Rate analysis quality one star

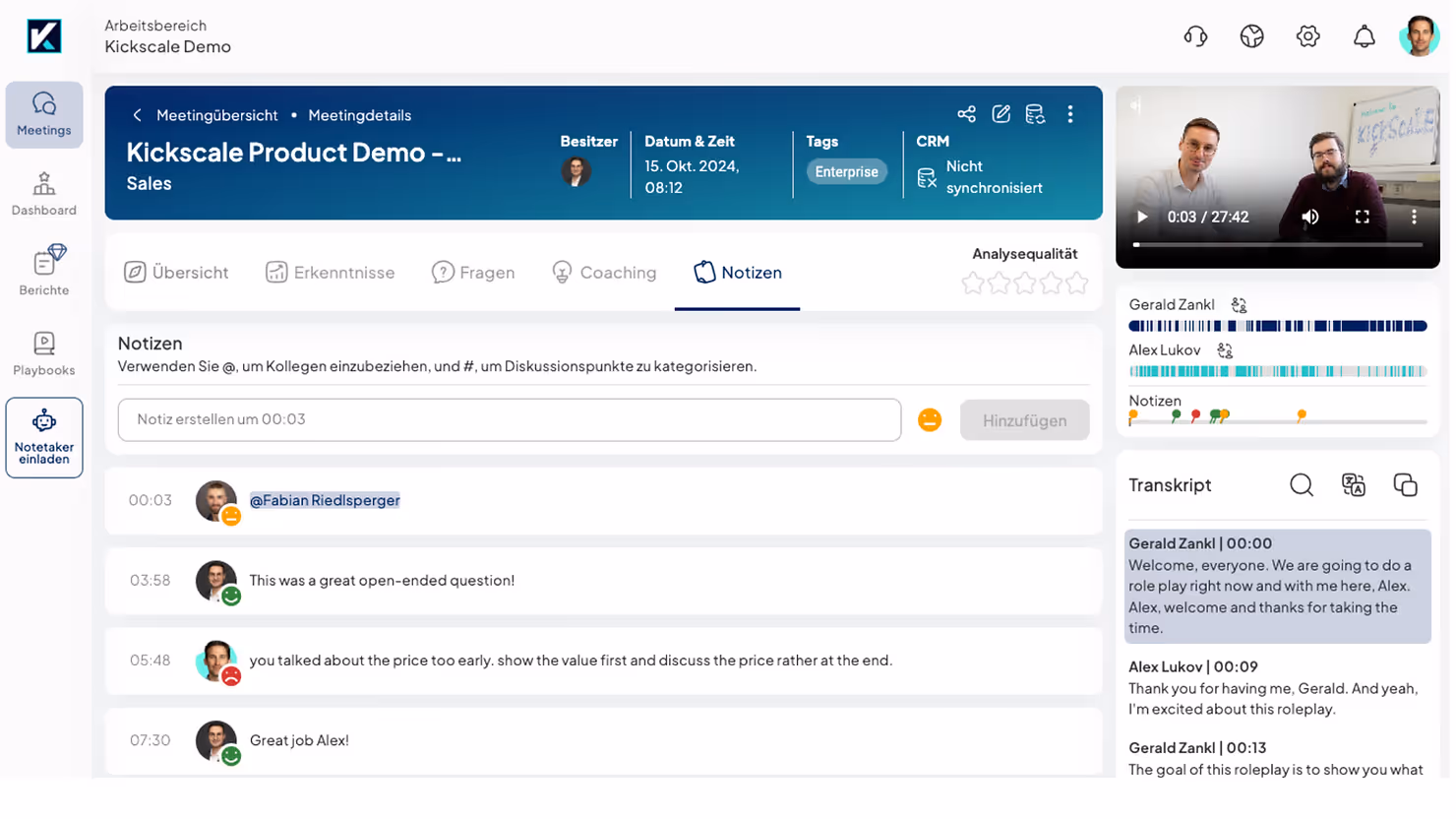973,283
